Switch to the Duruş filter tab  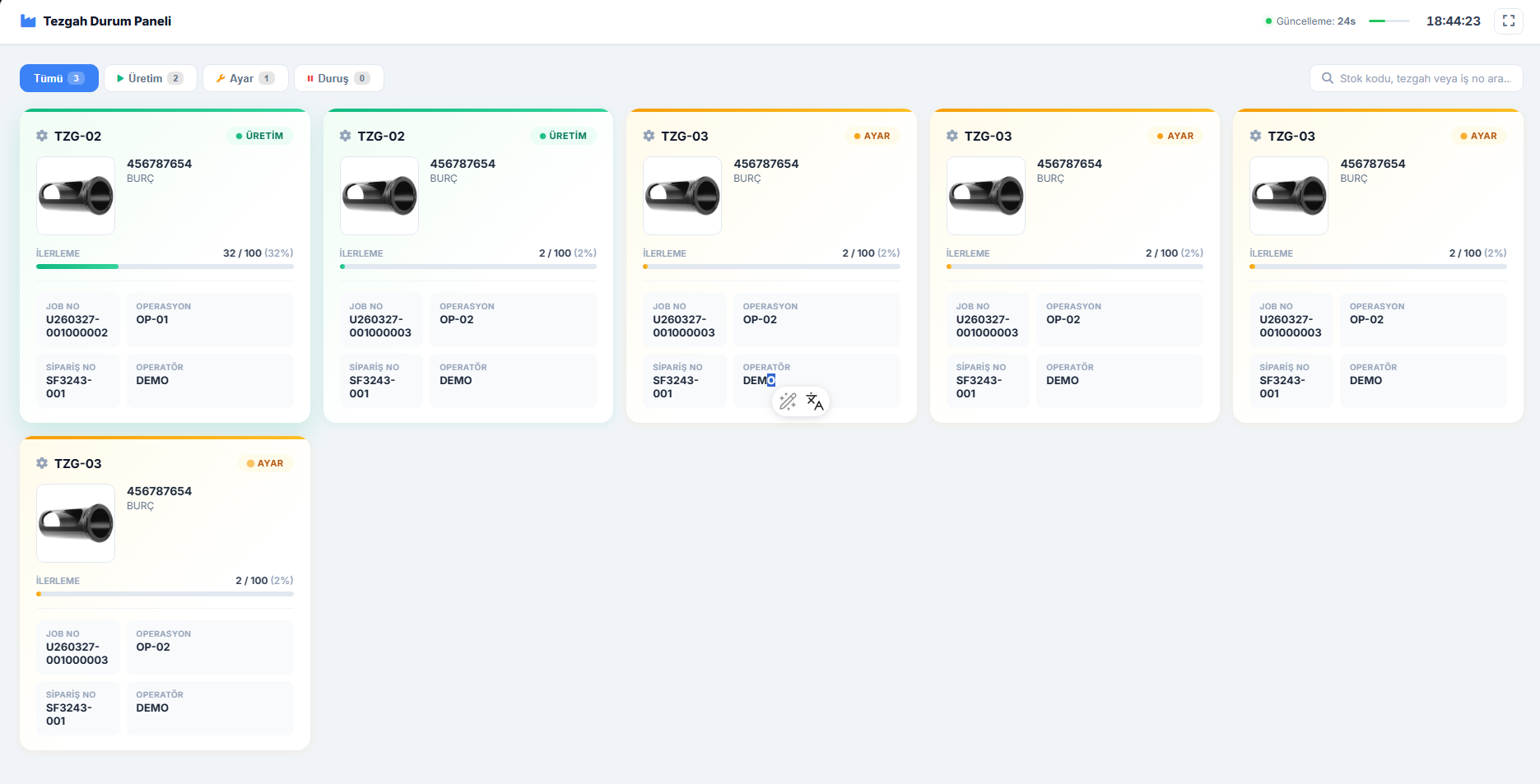click(x=338, y=78)
